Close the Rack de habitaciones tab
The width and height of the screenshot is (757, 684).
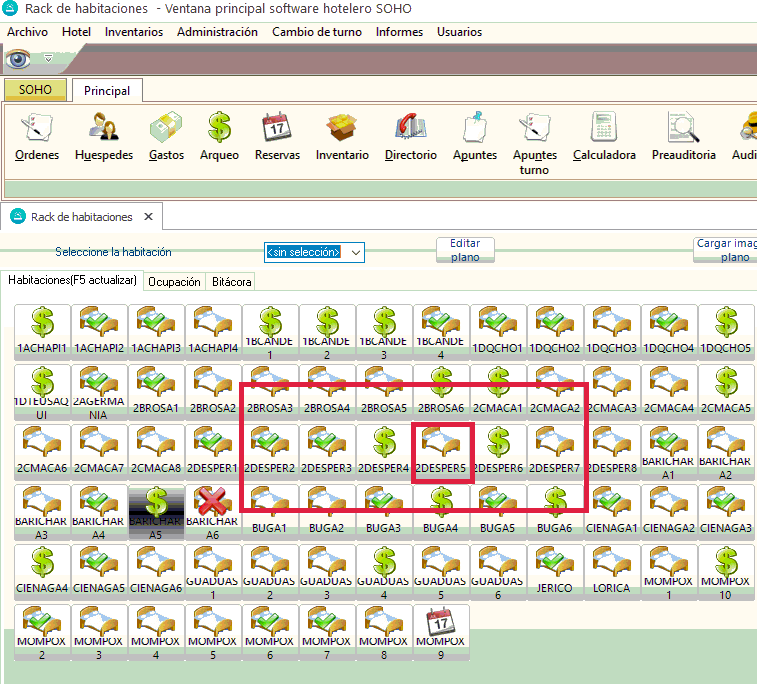[149, 216]
